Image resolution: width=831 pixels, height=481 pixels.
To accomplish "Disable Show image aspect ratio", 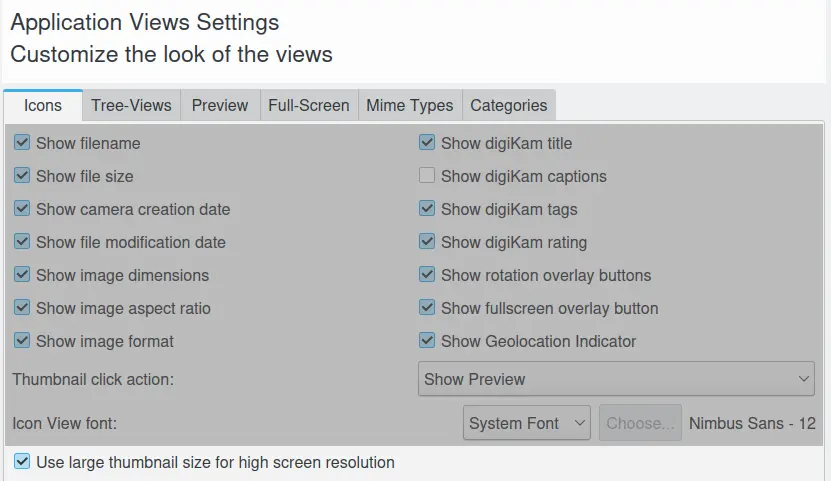I will pos(22,308).
